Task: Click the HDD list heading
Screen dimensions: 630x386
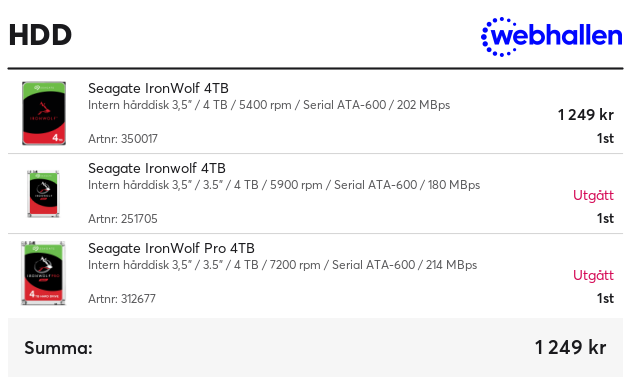Action: tap(40, 35)
